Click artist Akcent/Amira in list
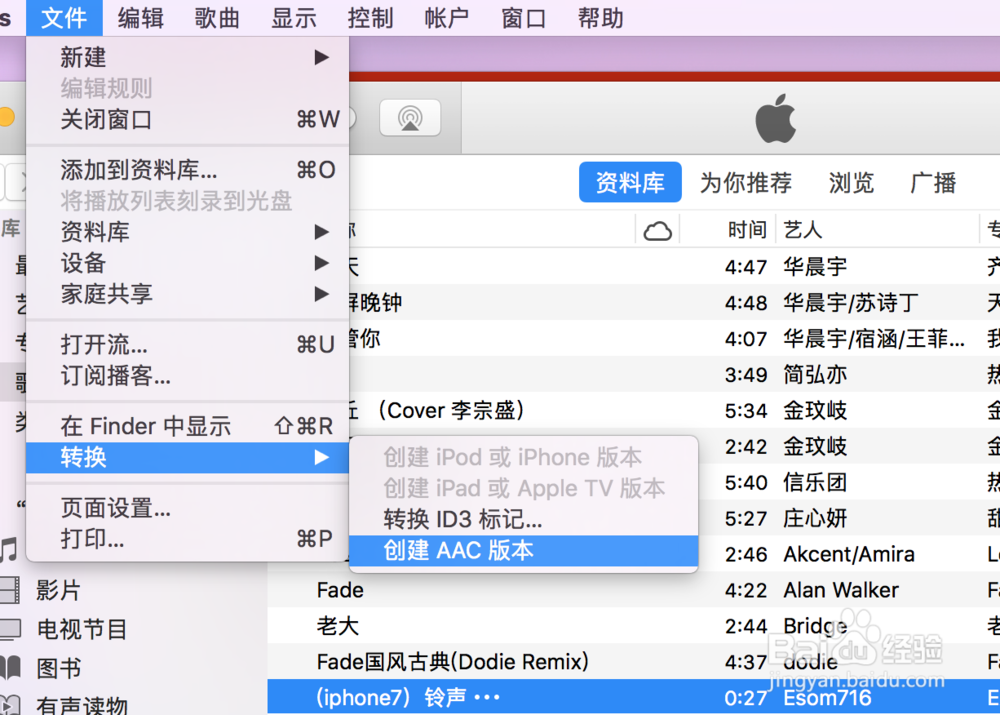This screenshot has width=1000, height=715. point(849,554)
